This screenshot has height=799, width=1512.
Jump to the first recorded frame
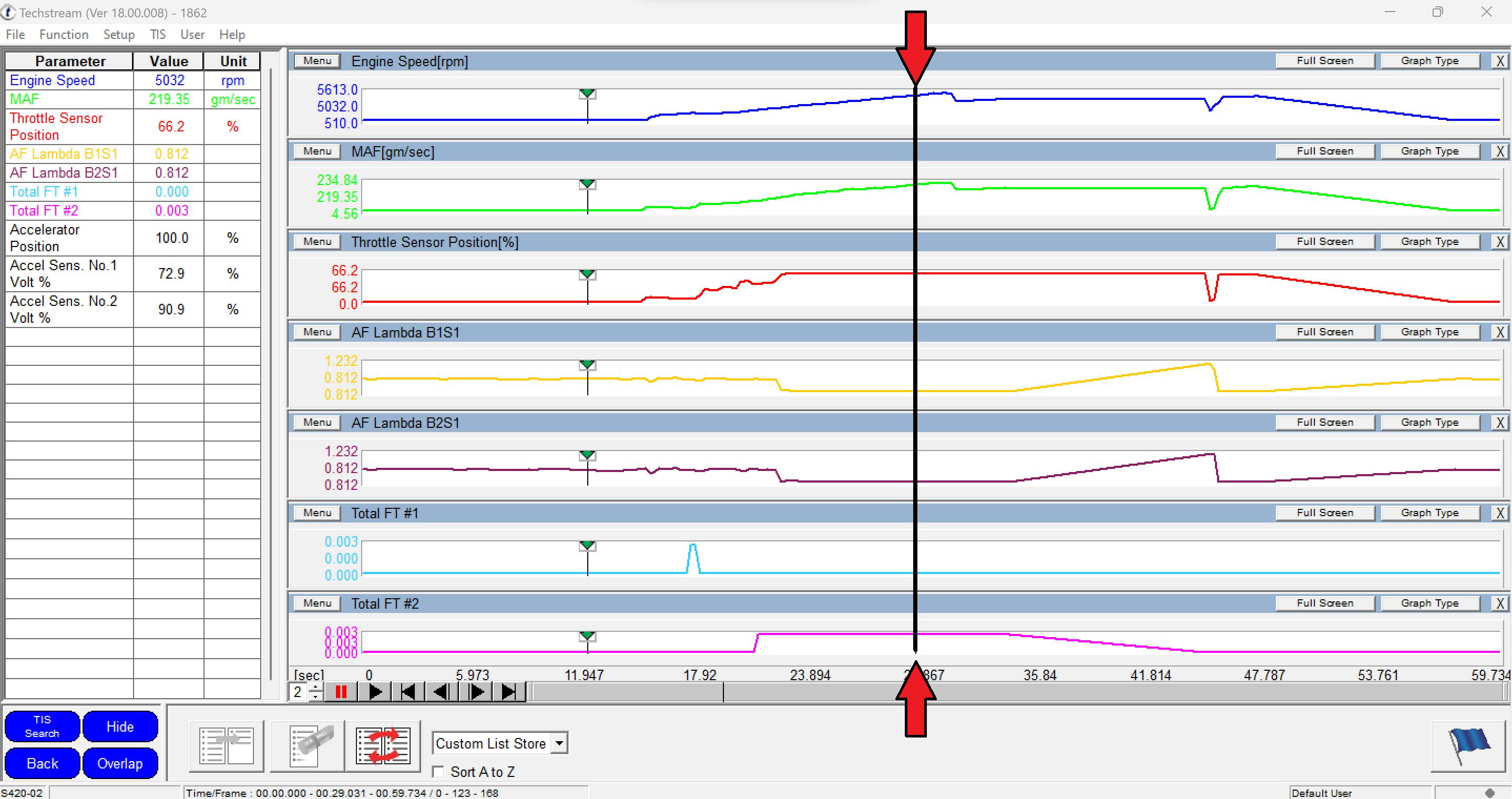pyautogui.click(x=408, y=692)
